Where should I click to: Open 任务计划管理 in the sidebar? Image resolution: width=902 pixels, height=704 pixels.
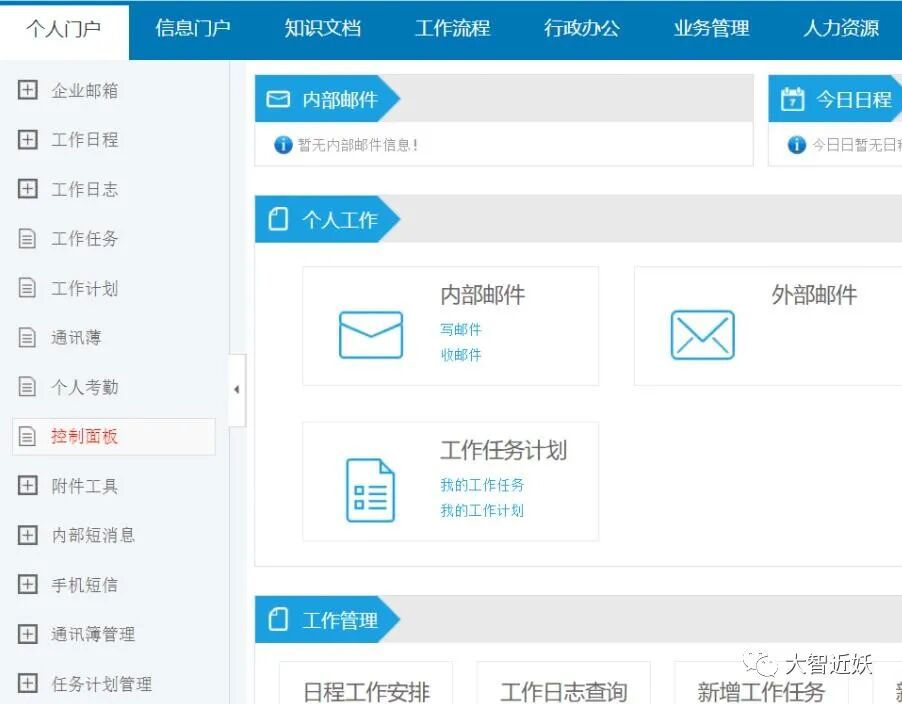tap(102, 684)
